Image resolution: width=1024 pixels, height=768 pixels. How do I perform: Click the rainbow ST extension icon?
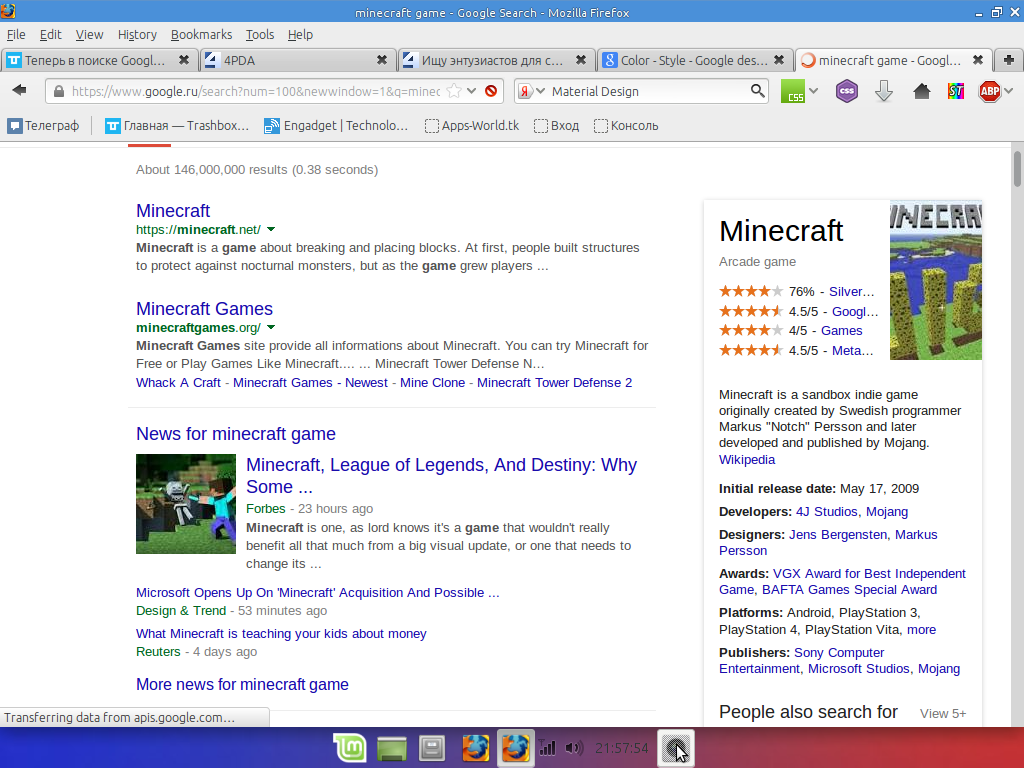coord(955,91)
